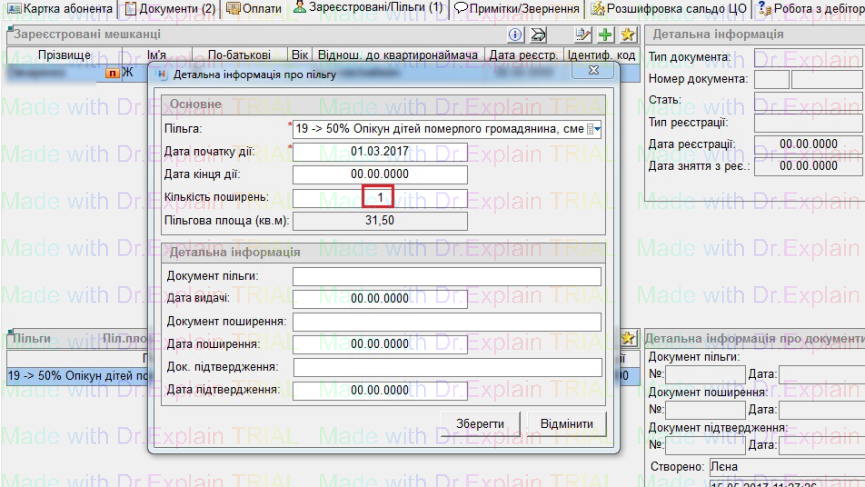Click Відмінити to cancel changes
Screen dimensions: 865x487
click(566, 423)
